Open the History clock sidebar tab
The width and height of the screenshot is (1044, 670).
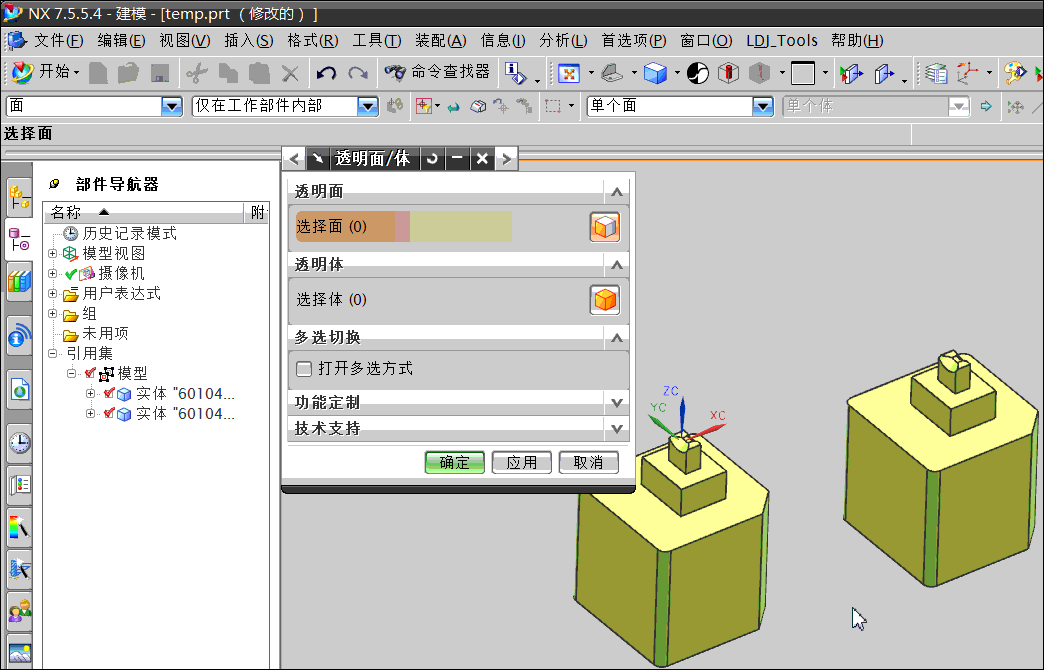click(19, 442)
